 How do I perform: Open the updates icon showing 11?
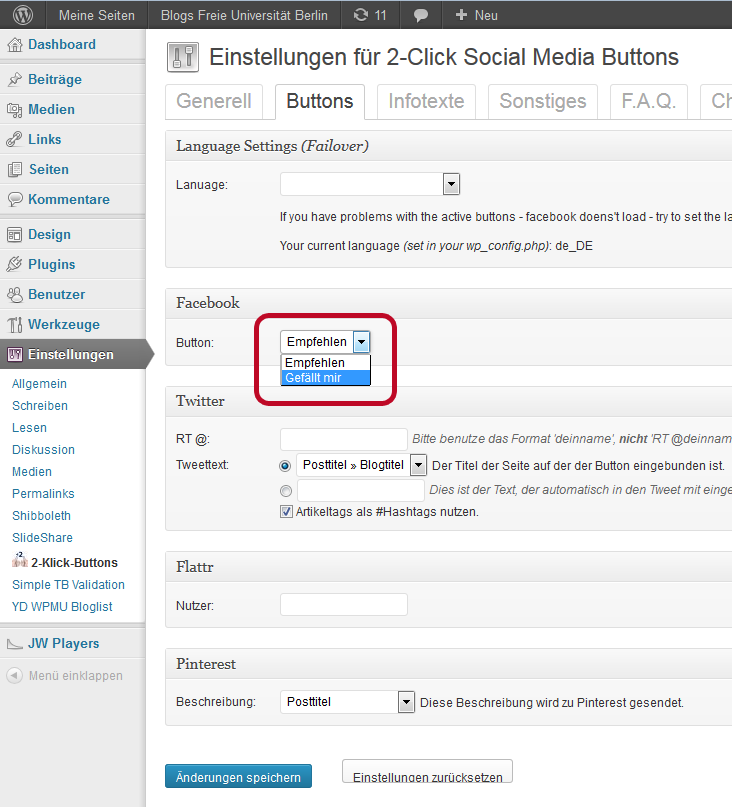[370, 15]
